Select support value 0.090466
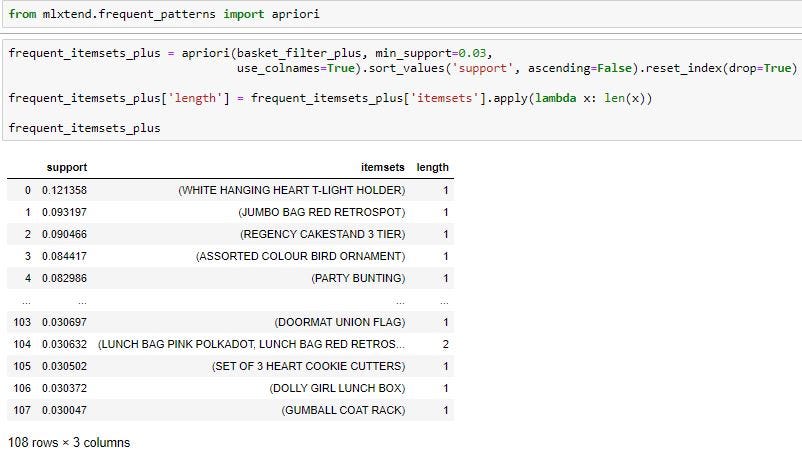This screenshot has width=802, height=454. [x=64, y=234]
